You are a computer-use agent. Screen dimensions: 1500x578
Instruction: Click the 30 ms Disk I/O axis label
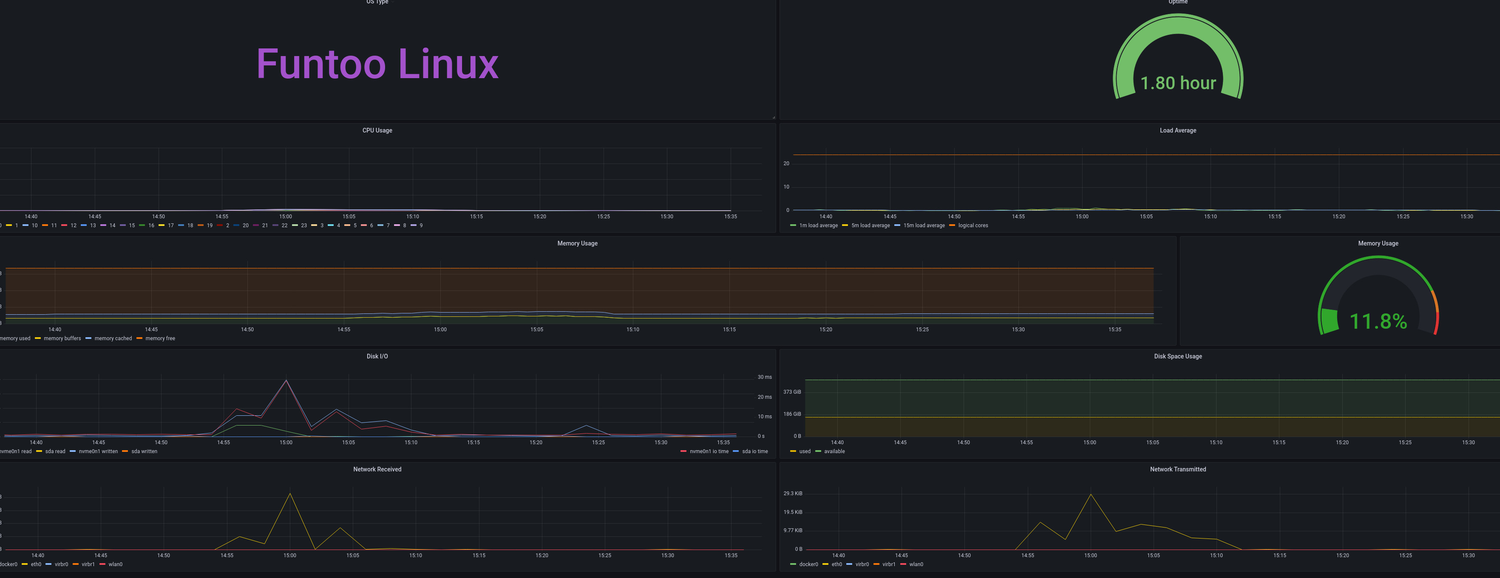[x=765, y=377]
